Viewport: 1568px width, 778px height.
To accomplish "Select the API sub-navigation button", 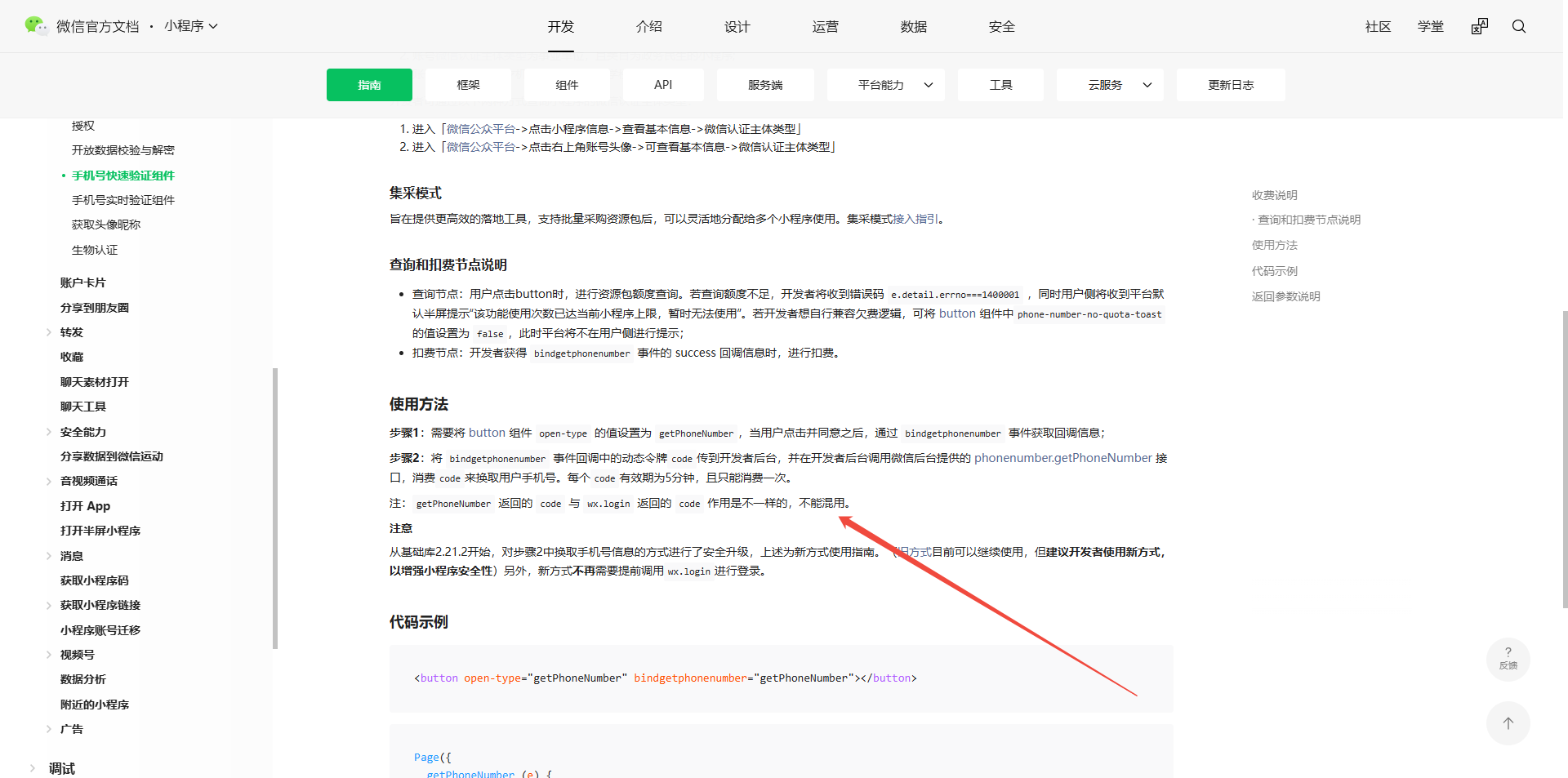I will (x=663, y=85).
